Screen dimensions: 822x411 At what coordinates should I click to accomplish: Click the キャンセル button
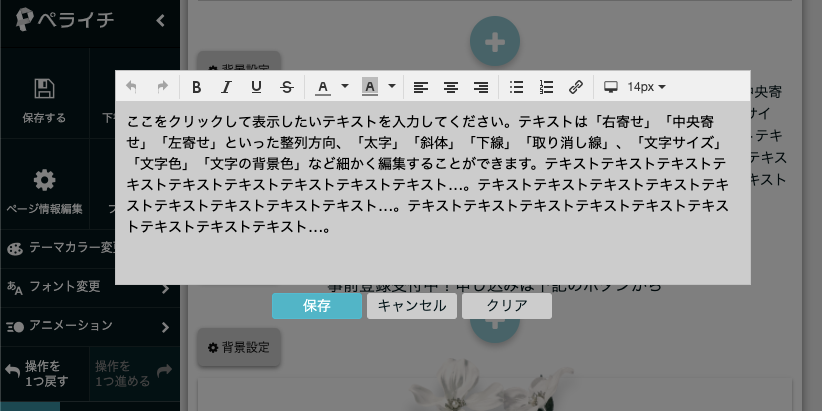(x=412, y=306)
